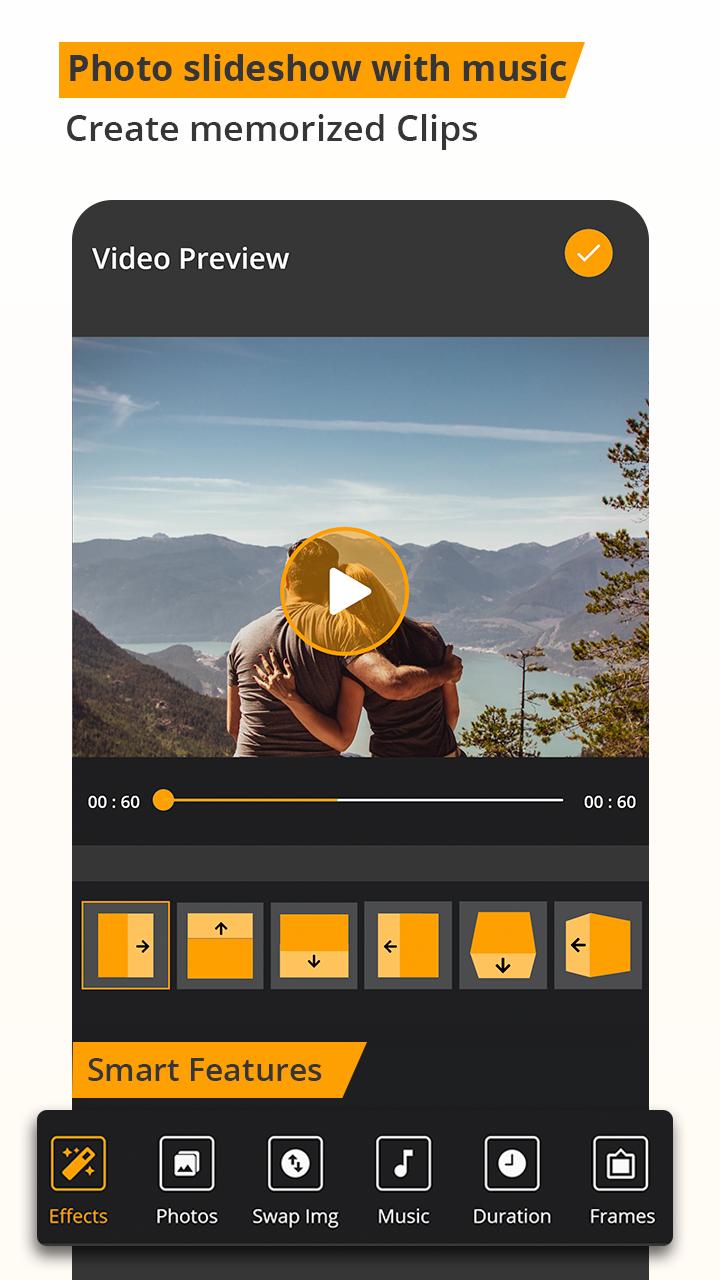The image size is (720, 1280).
Task: Tap the Frames label
Action: coord(622,1217)
